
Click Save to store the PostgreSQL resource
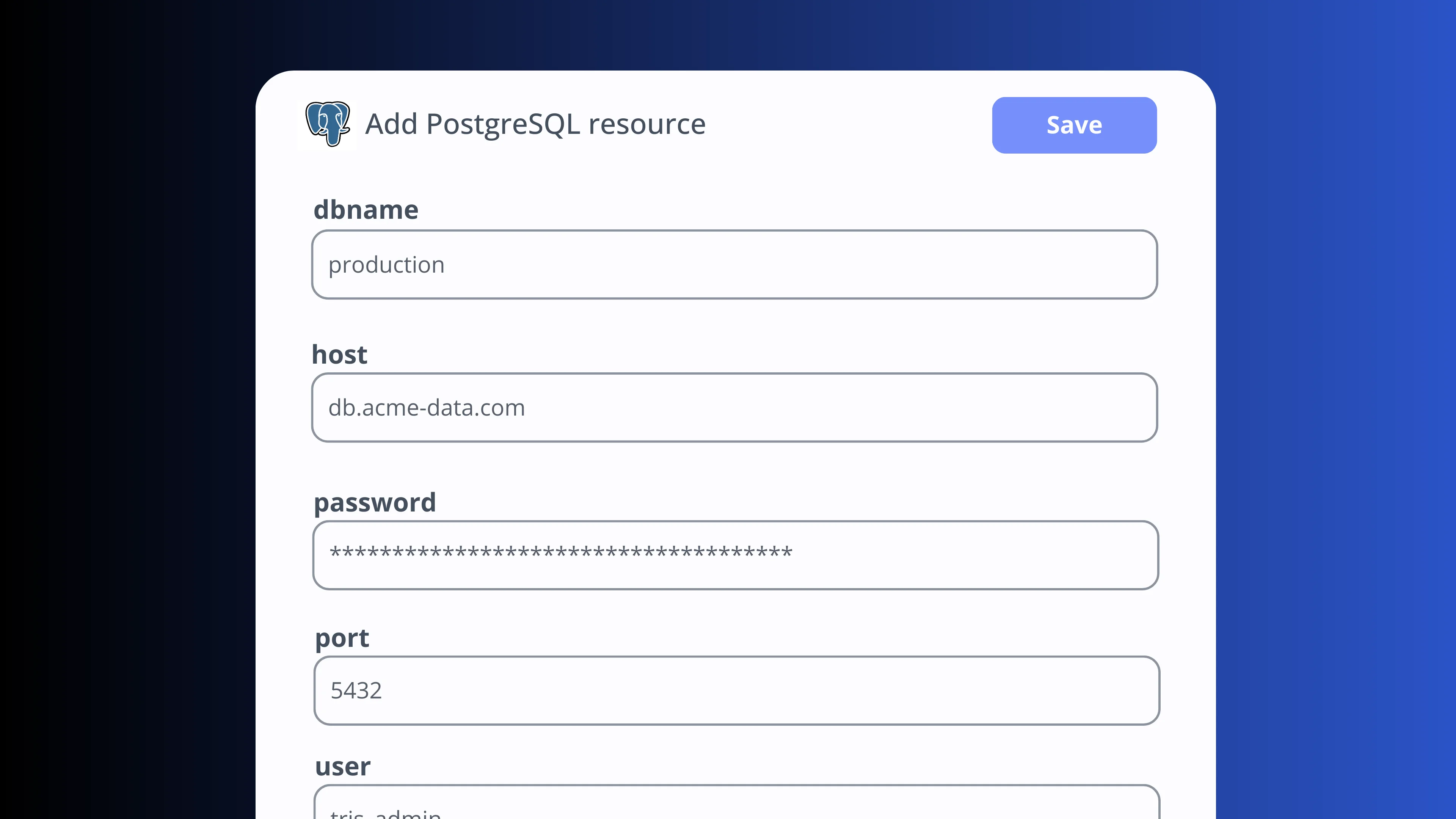point(1073,125)
